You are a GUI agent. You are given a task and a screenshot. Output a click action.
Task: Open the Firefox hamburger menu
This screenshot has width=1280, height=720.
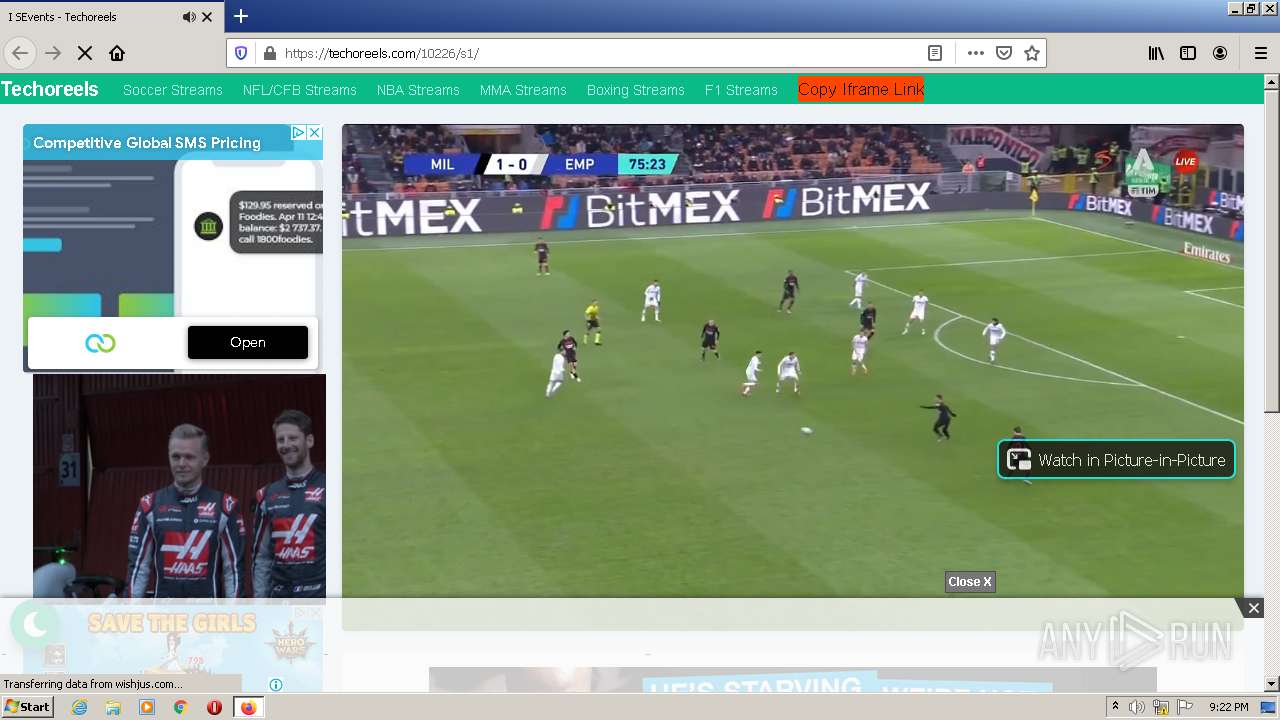(x=1260, y=53)
